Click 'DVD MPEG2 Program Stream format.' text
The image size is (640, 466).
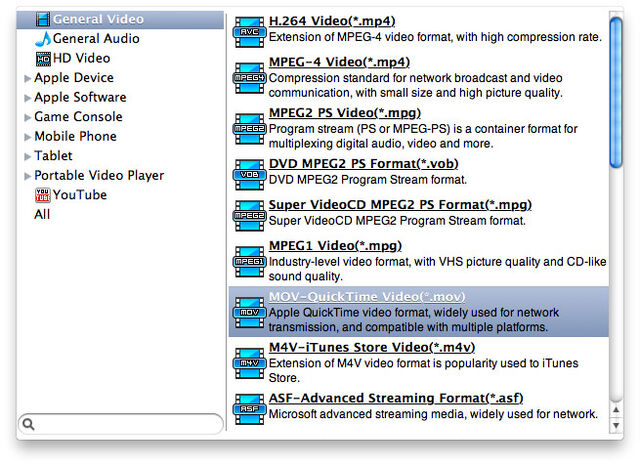click(x=367, y=180)
